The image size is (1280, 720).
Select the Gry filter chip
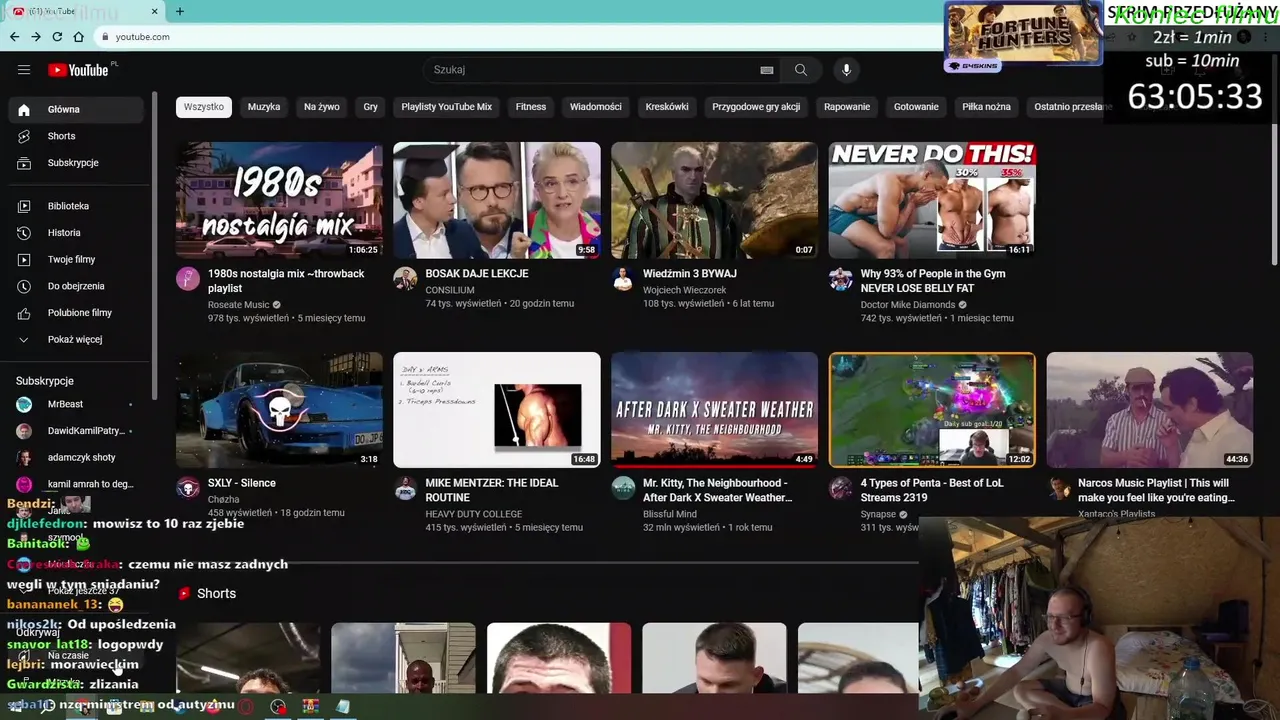click(370, 107)
